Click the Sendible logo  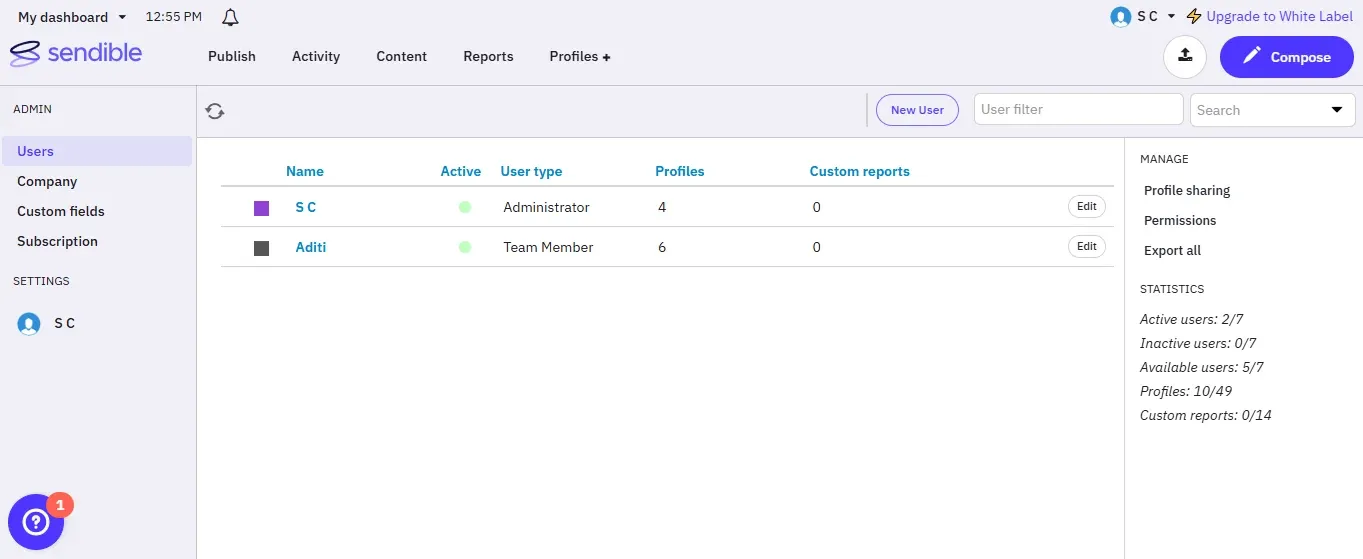pos(75,53)
